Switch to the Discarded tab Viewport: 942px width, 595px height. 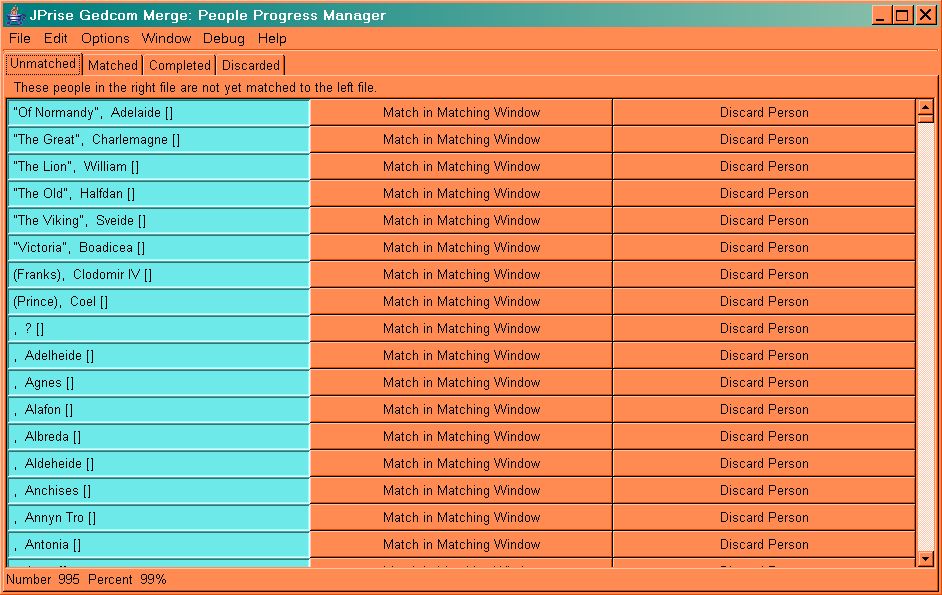click(x=251, y=65)
